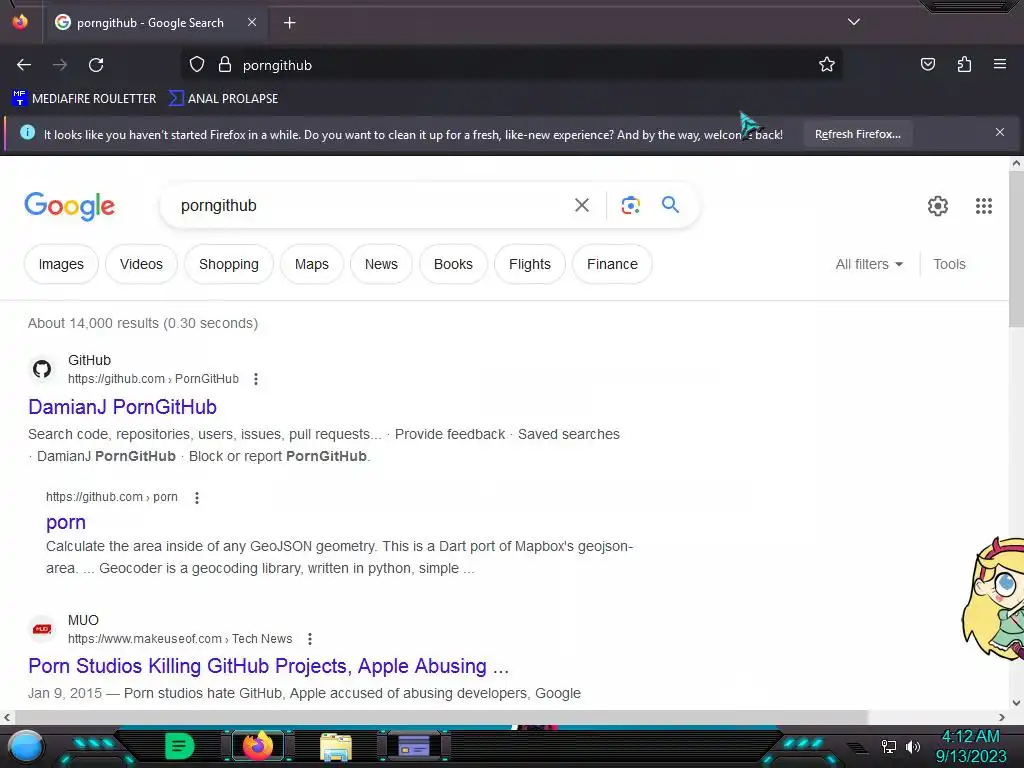
Task: Open the MEDIAFIRE ROULETTER bookmark
Action: pos(84,99)
